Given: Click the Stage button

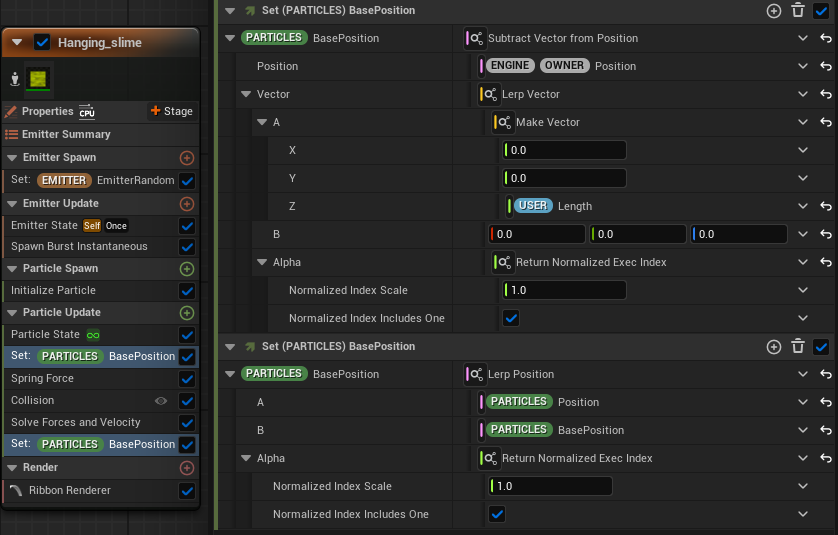Looking at the screenshot, I should (x=171, y=111).
